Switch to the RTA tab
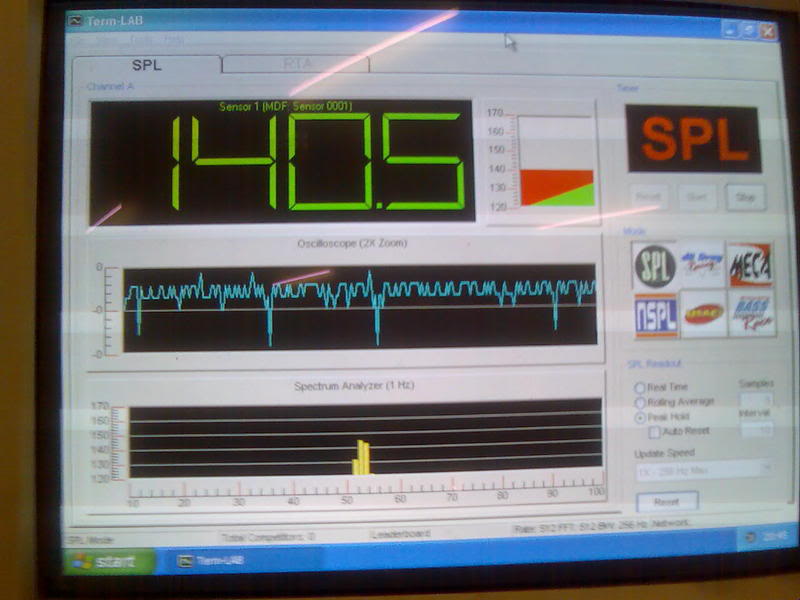This screenshot has height=600, width=800. tap(295, 64)
